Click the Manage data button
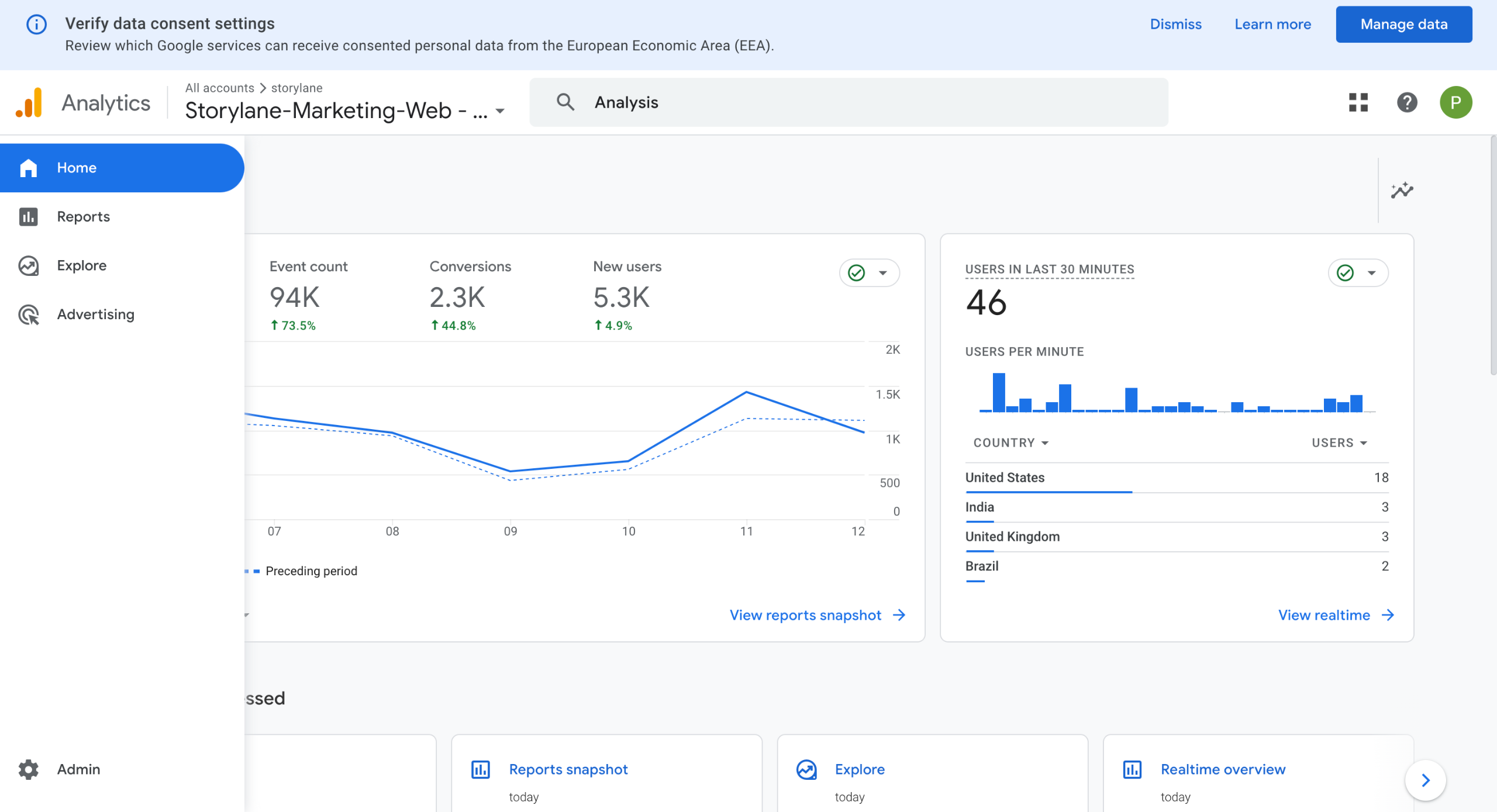The height and width of the screenshot is (812, 1497). (1403, 25)
